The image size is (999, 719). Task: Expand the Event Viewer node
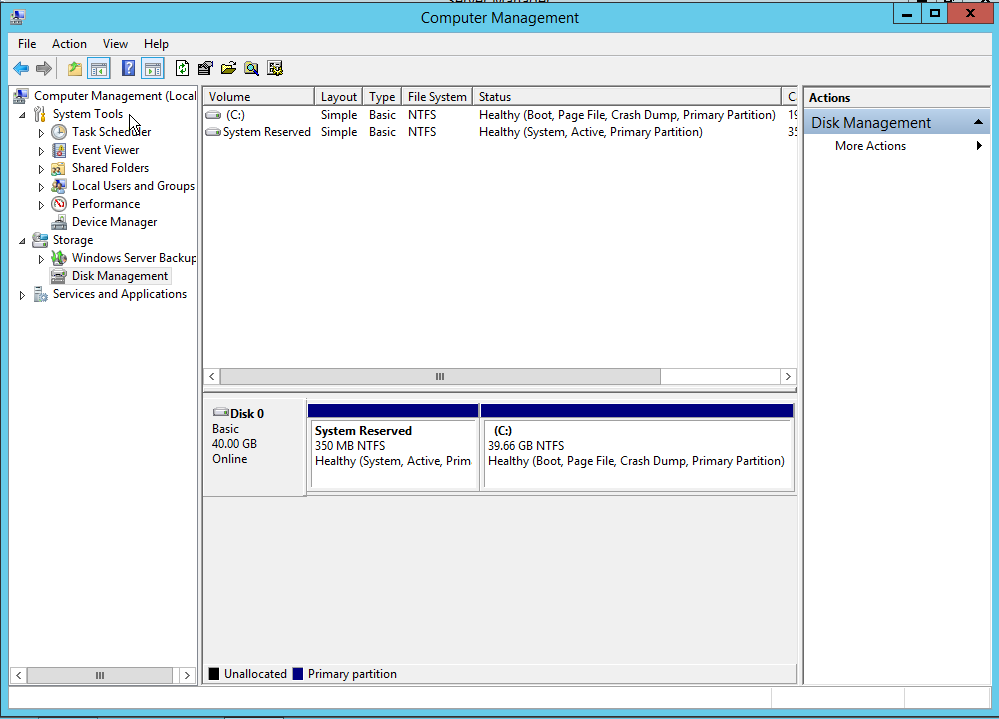[x=41, y=151]
